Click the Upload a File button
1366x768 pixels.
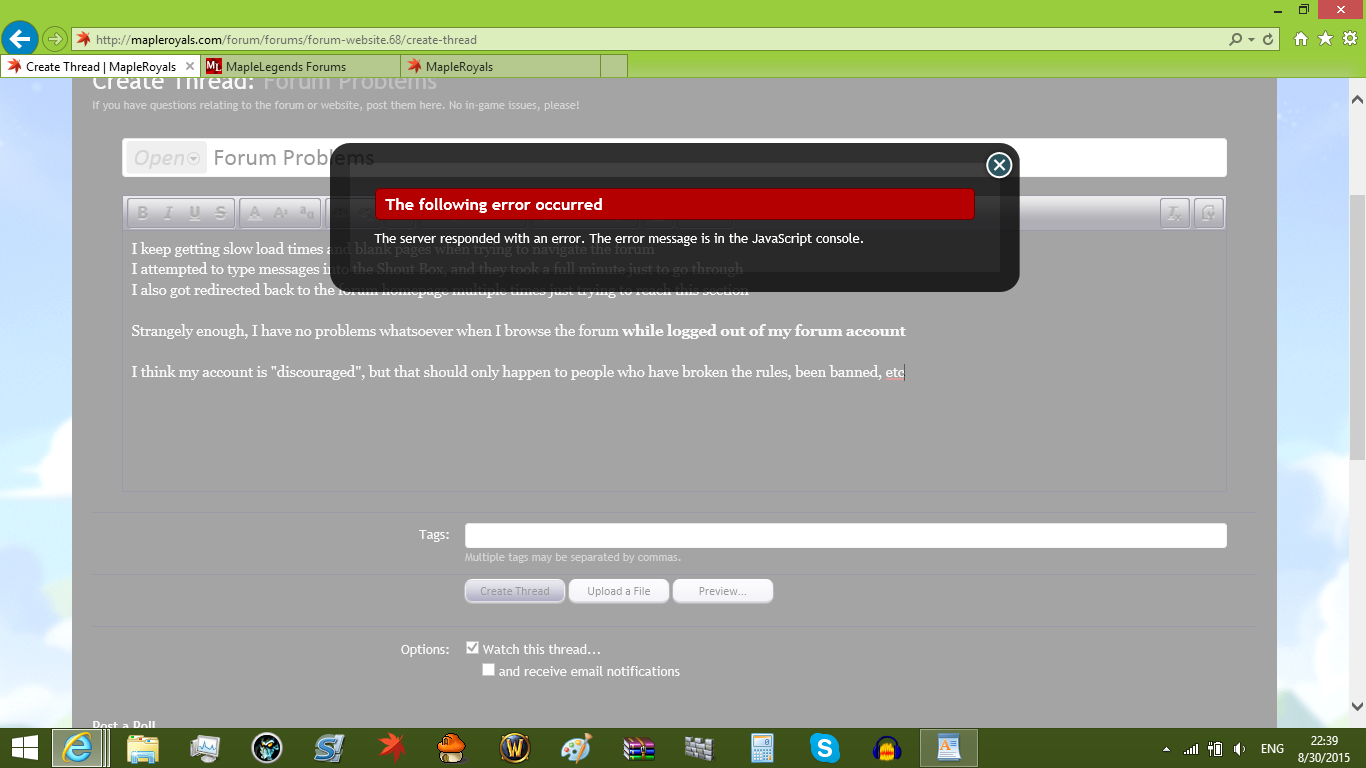[619, 591]
